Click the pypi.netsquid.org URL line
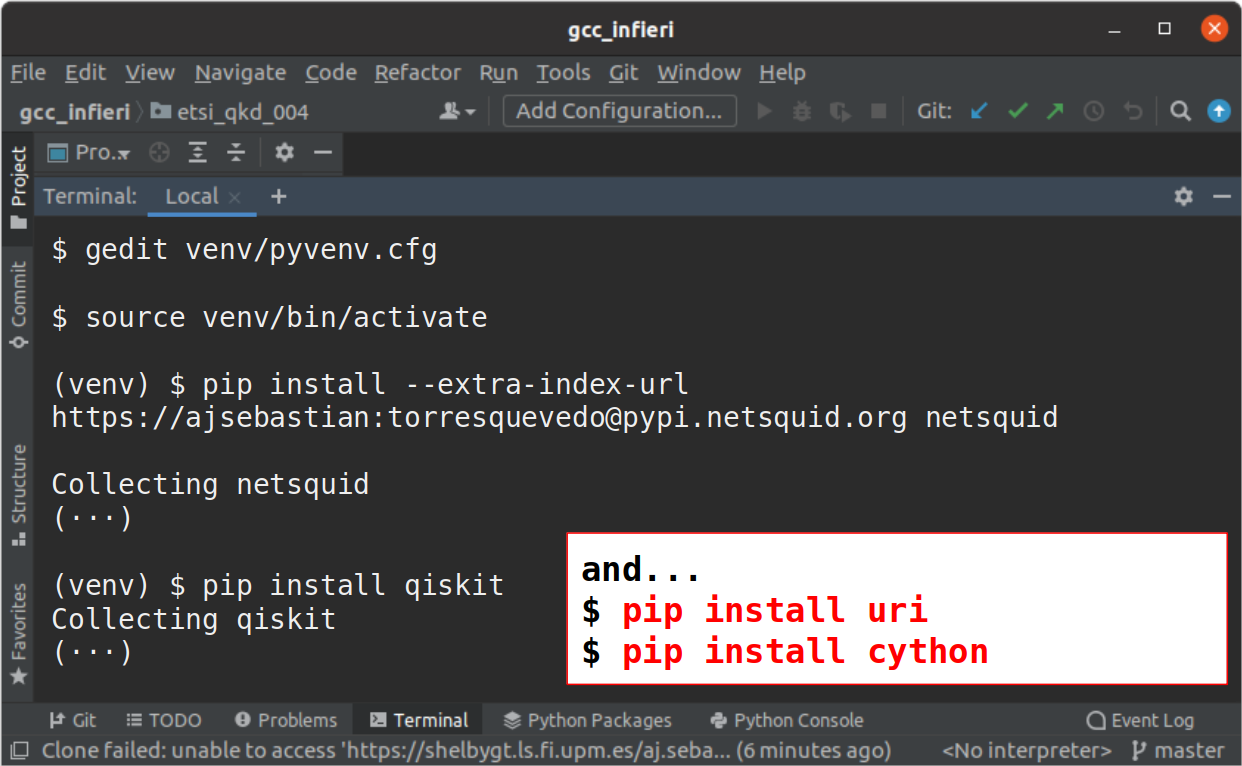This screenshot has height=766, width=1242. coord(555,417)
